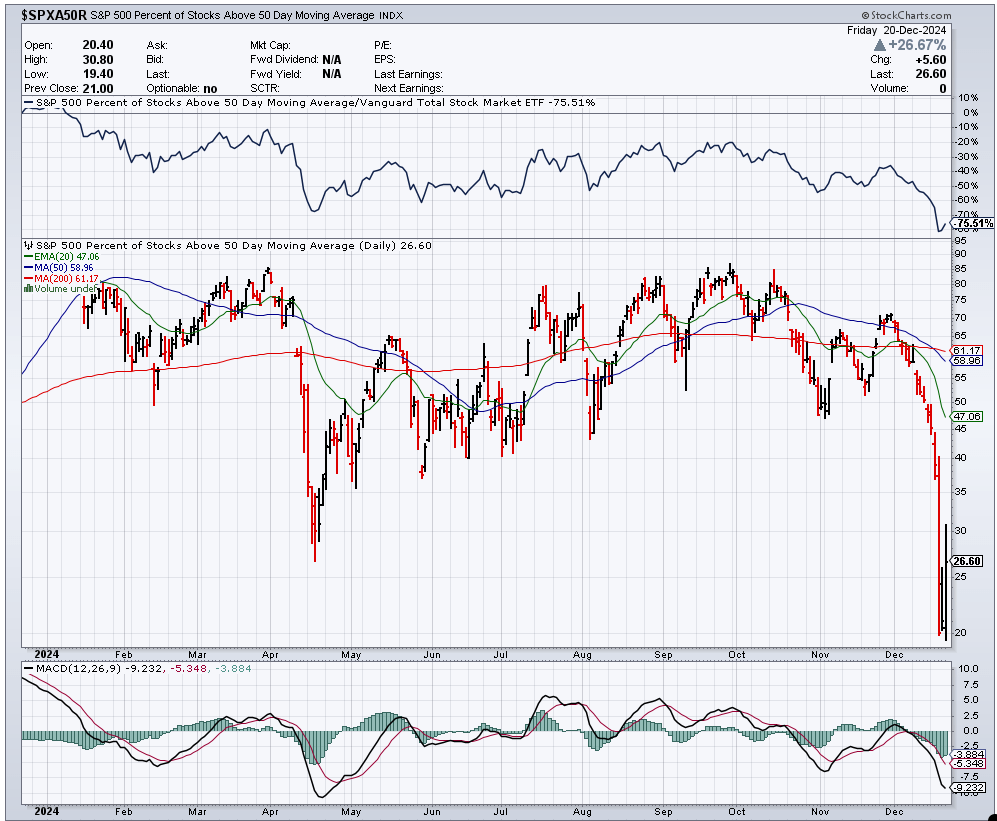Click the OHLC bar icon beside main chart title
This screenshot has height=821, width=997.
[28, 245]
